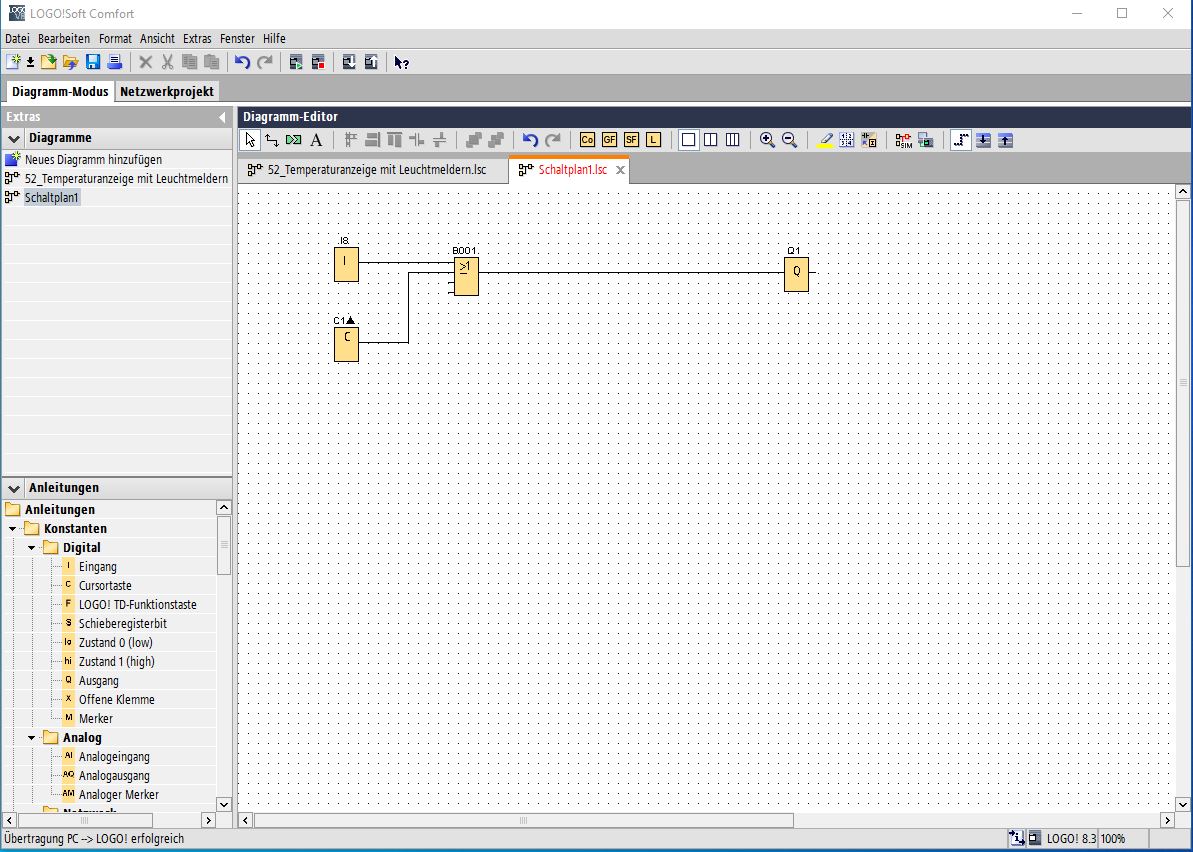Open the Co constants block list
1193x852 pixels.
point(587,140)
